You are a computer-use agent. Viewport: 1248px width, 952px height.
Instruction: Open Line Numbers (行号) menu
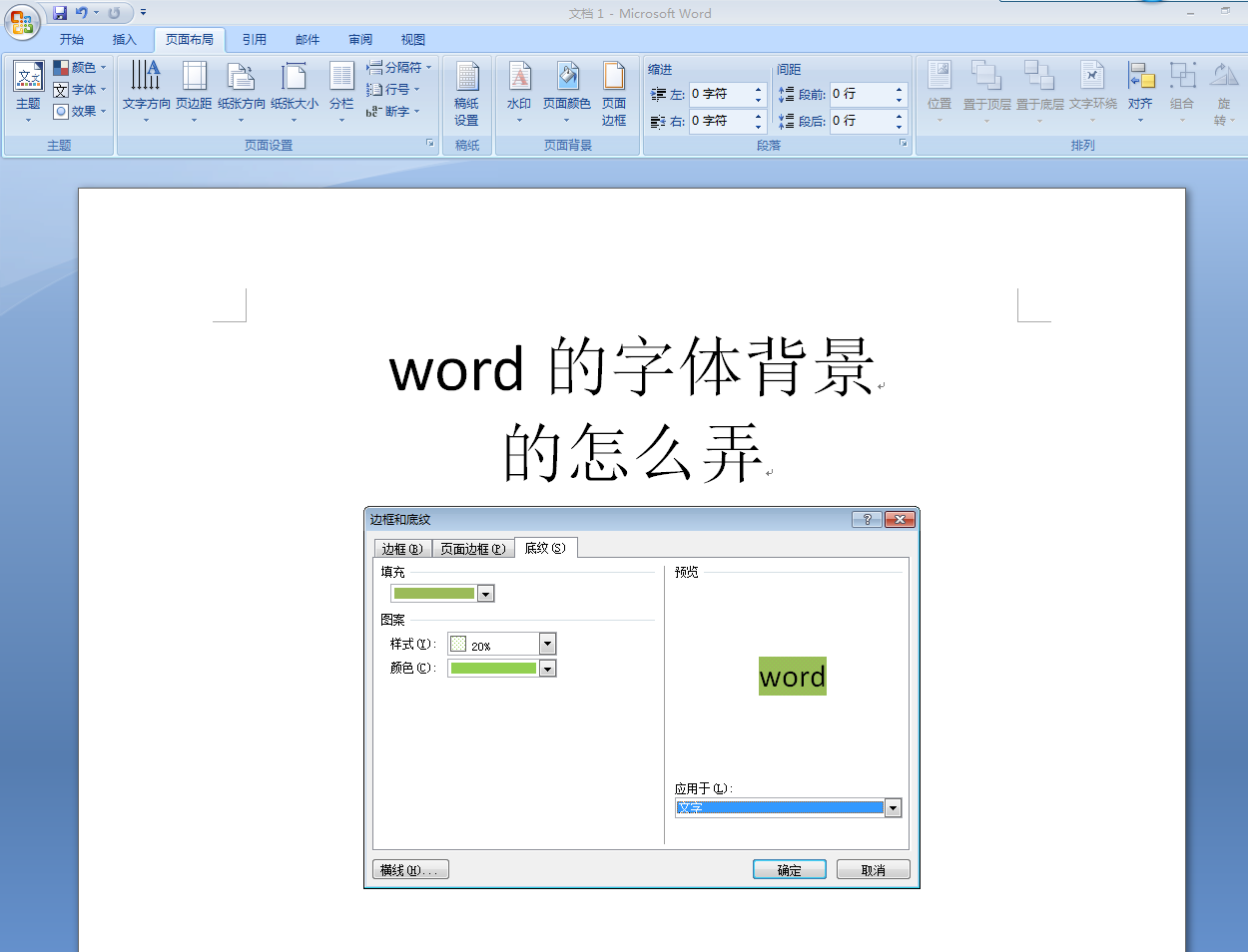click(x=392, y=90)
